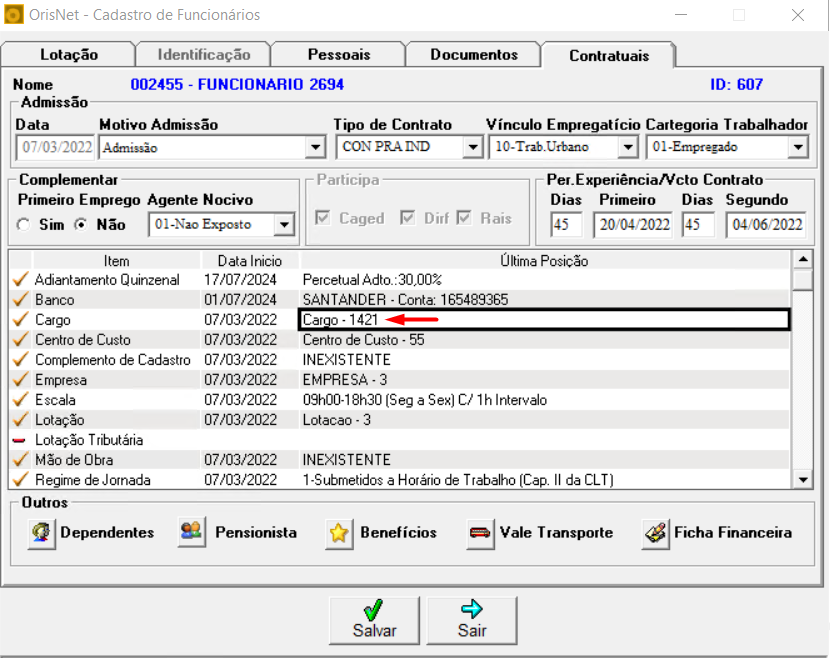Select the Cargo - 1421 row
The image size is (830, 658).
coord(543,320)
